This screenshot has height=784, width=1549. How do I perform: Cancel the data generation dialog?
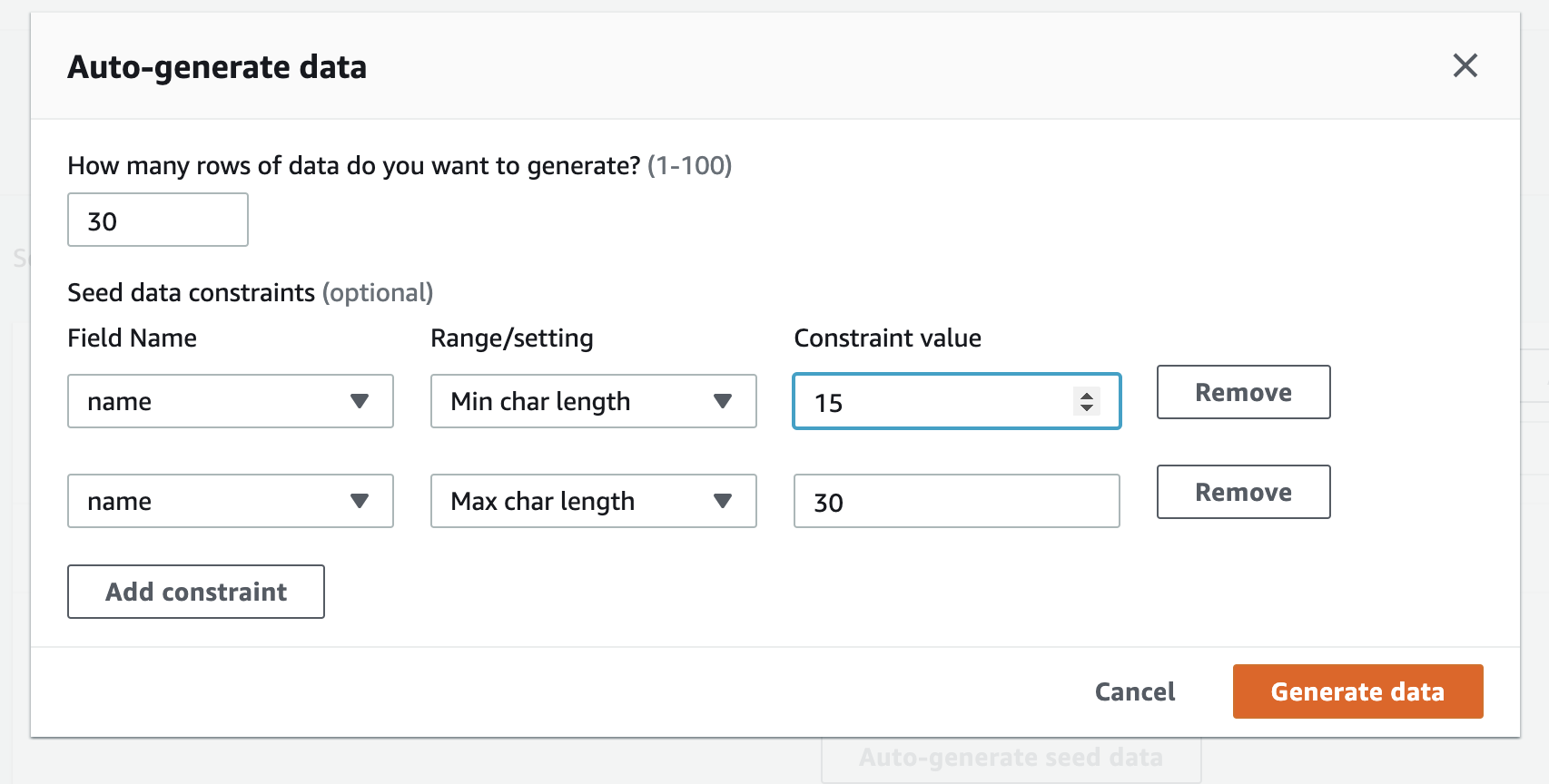coord(1134,691)
